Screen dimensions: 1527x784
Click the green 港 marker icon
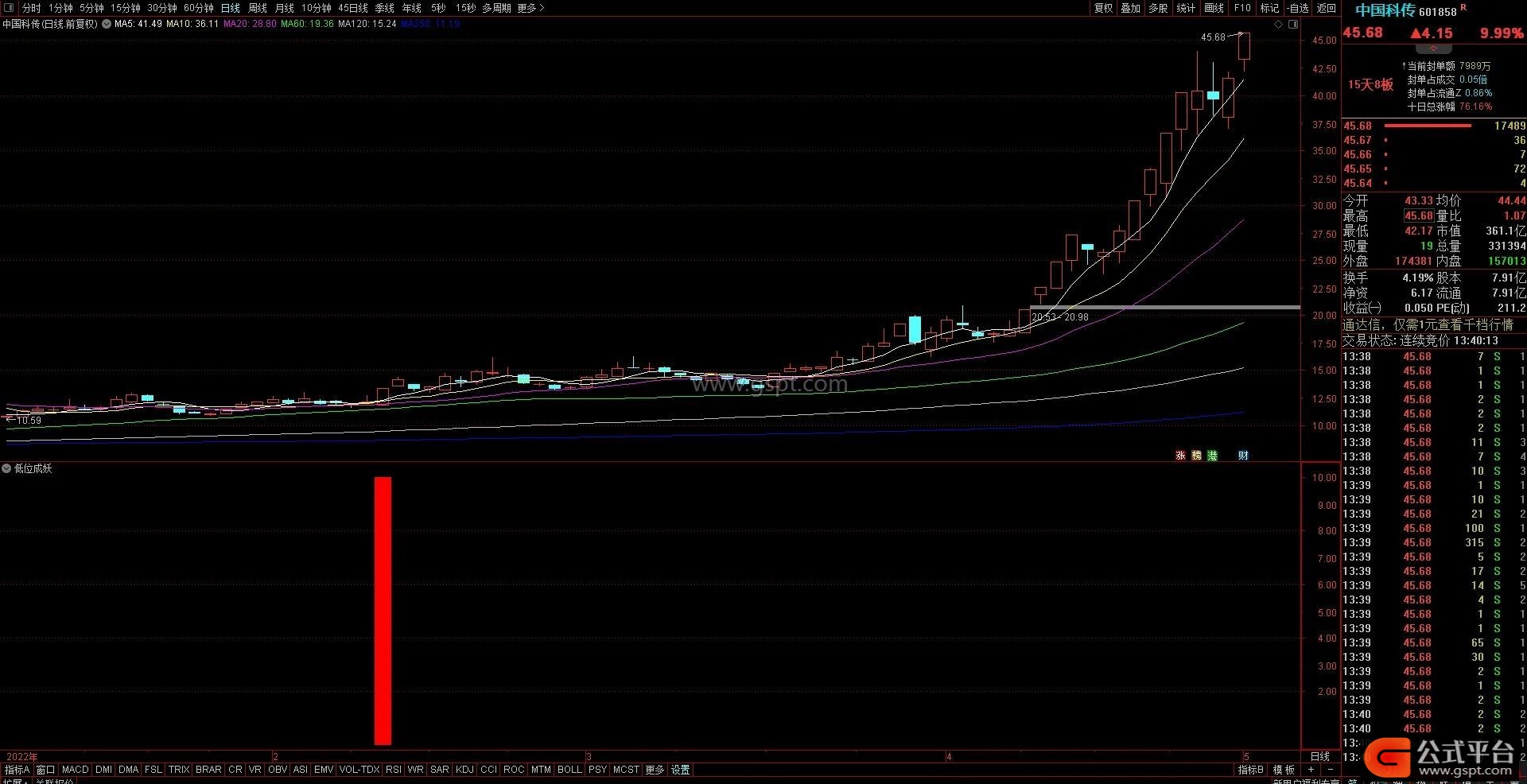coord(1212,456)
